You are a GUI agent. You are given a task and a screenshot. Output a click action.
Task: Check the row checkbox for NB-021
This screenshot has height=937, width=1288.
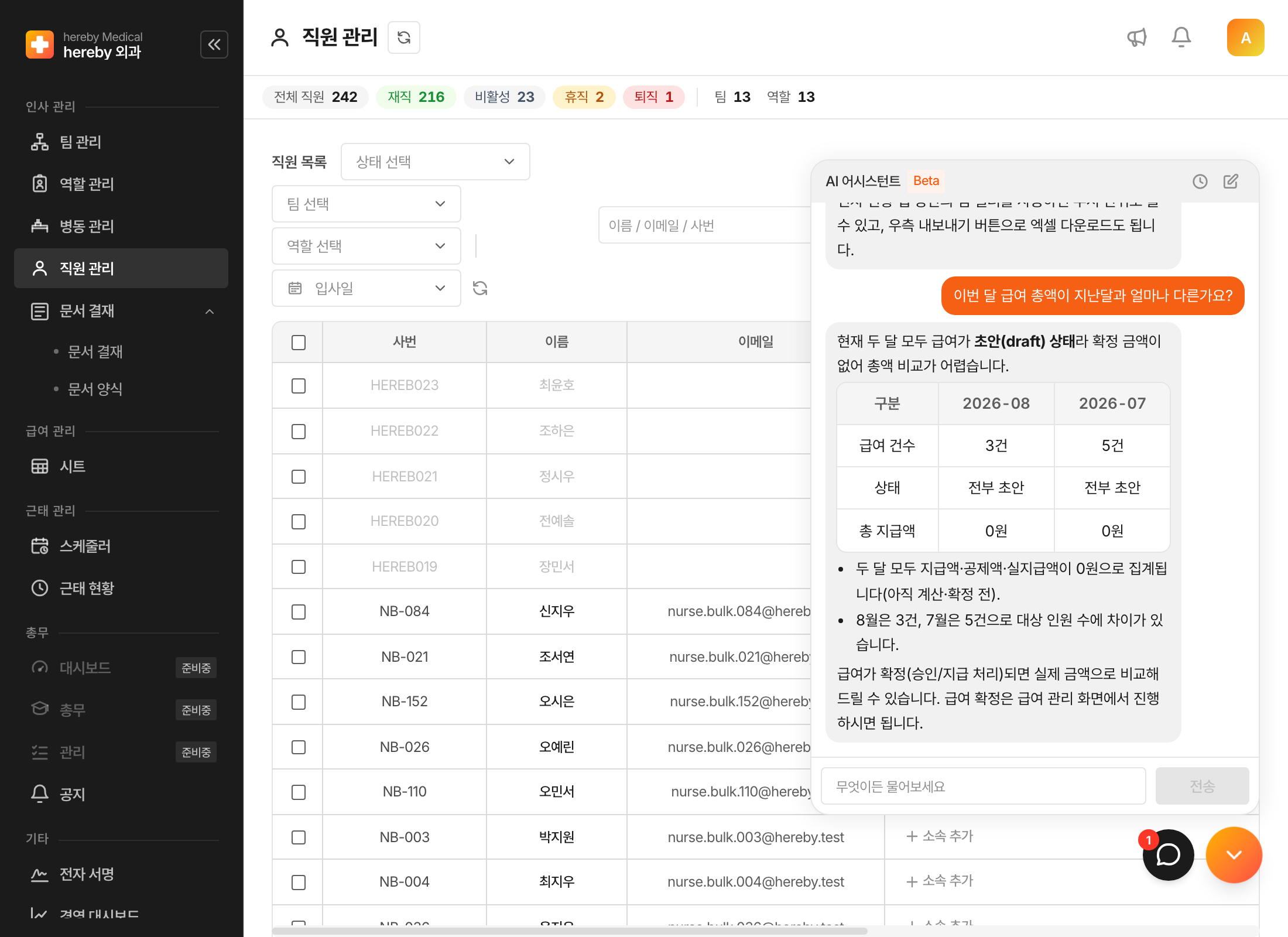299,657
